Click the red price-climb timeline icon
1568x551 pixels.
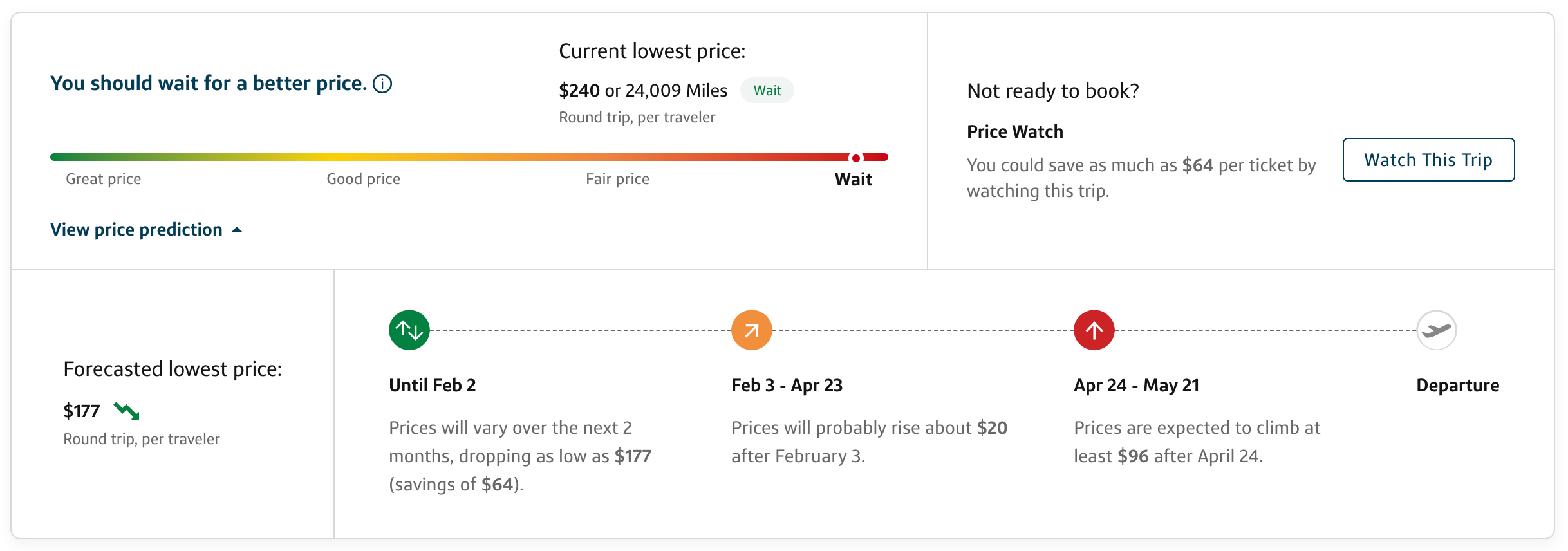tap(1093, 330)
